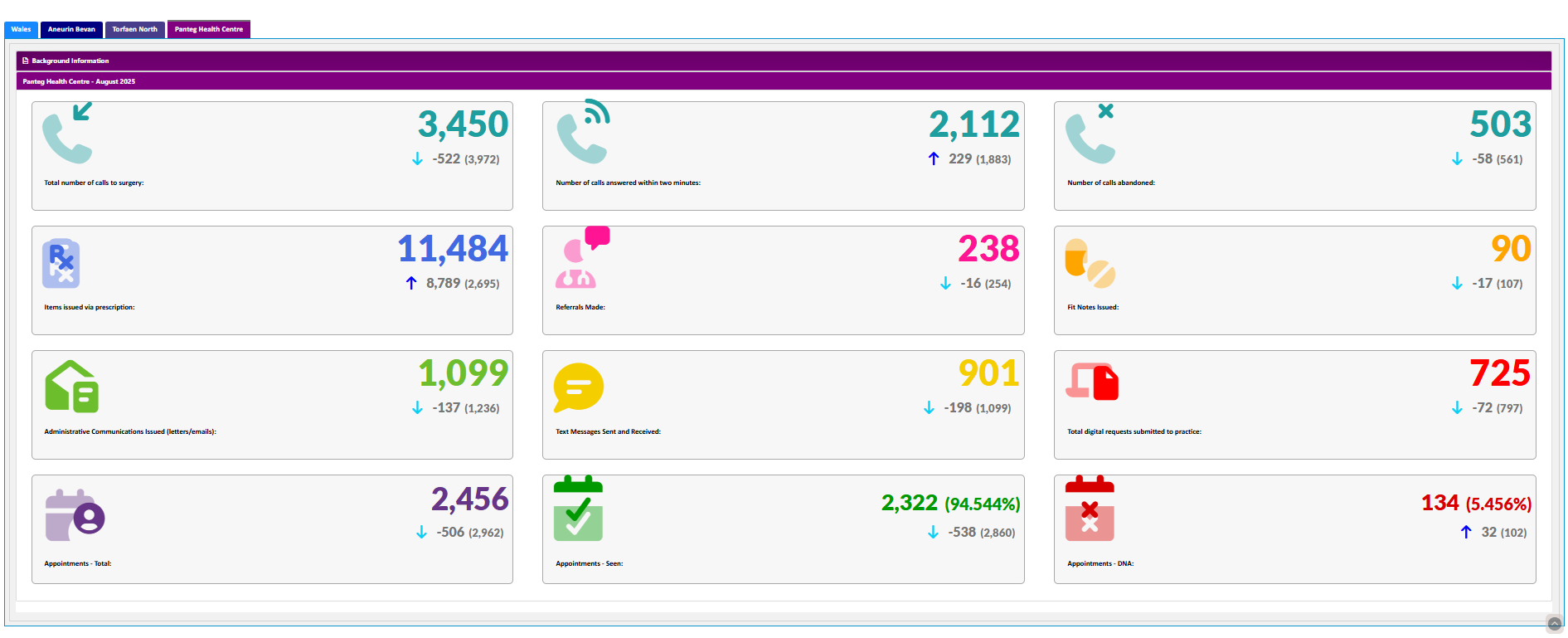
Task: Click the 11,484 items issued value
Action: pyautogui.click(x=453, y=249)
